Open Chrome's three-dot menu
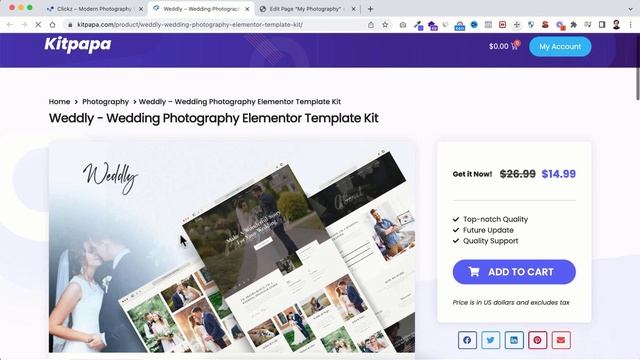640x360 pixels. [x=631, y=25]
